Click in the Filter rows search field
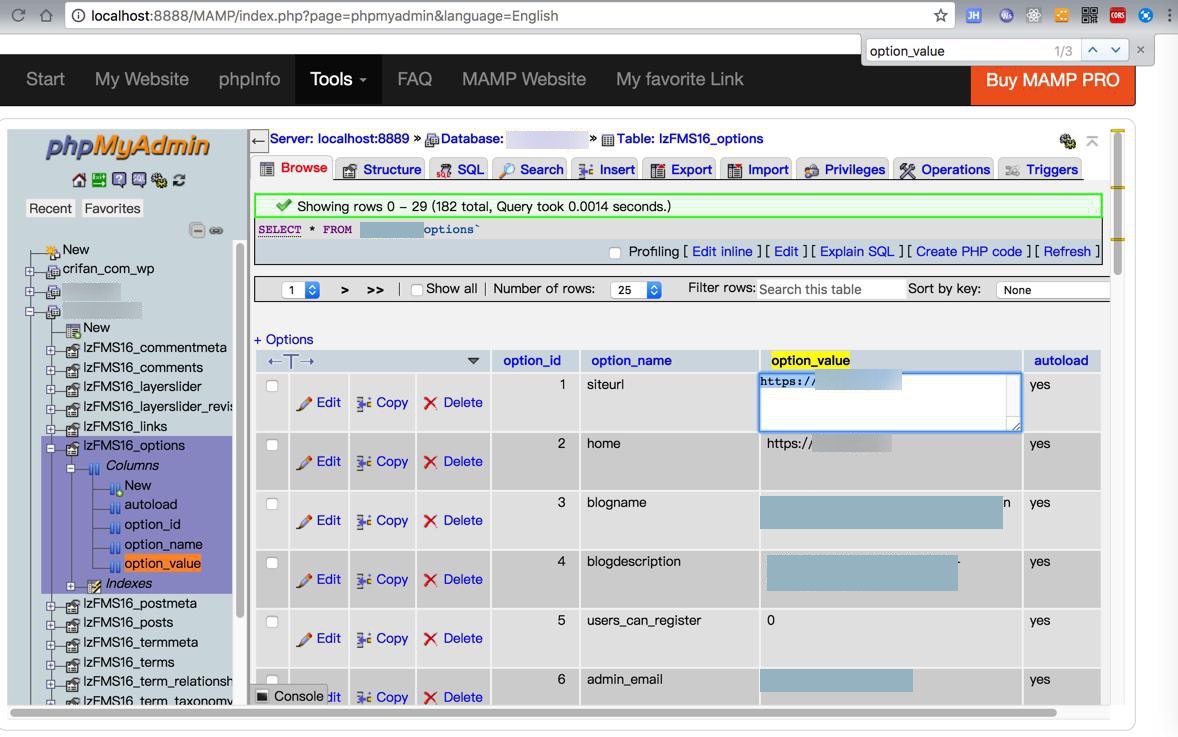 [830, 289]
